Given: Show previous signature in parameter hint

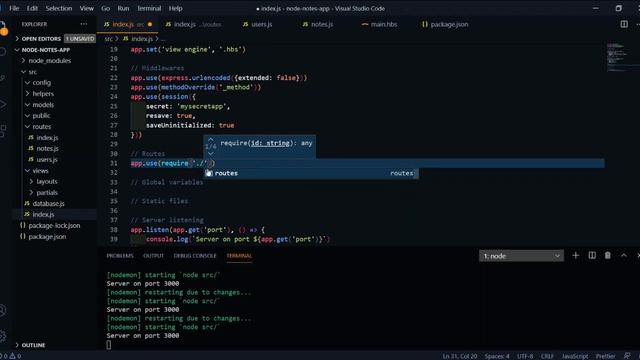Looking at the screenshot, I should (x=211, y=139).
